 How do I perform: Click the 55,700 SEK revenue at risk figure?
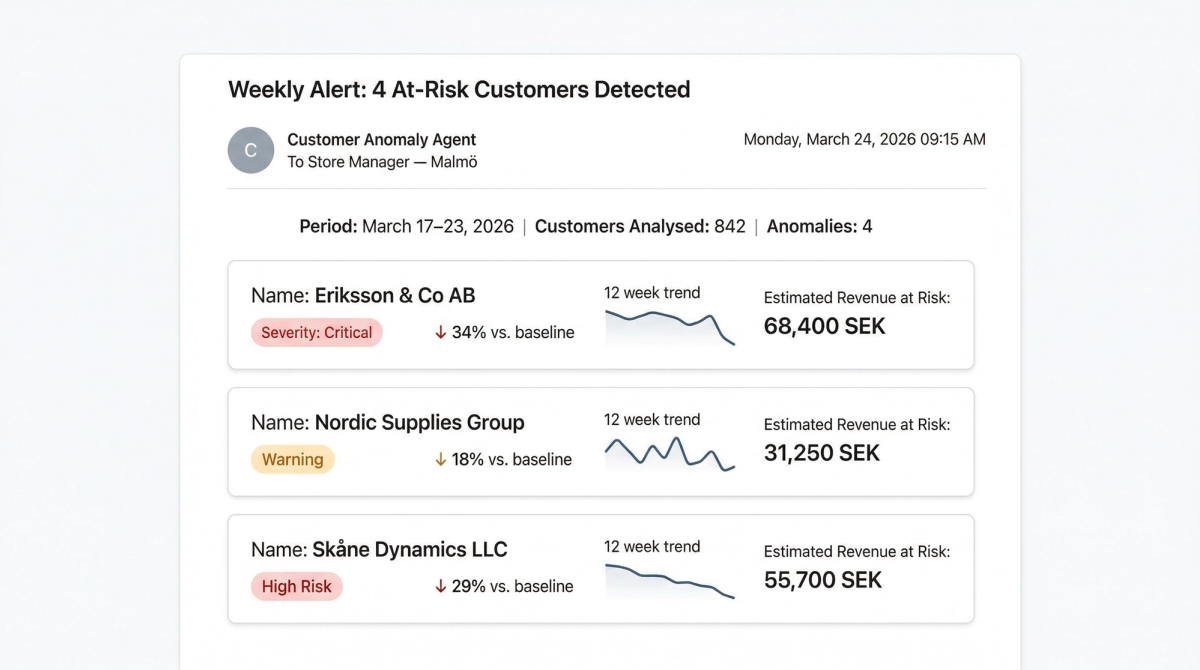click(822, 580)
